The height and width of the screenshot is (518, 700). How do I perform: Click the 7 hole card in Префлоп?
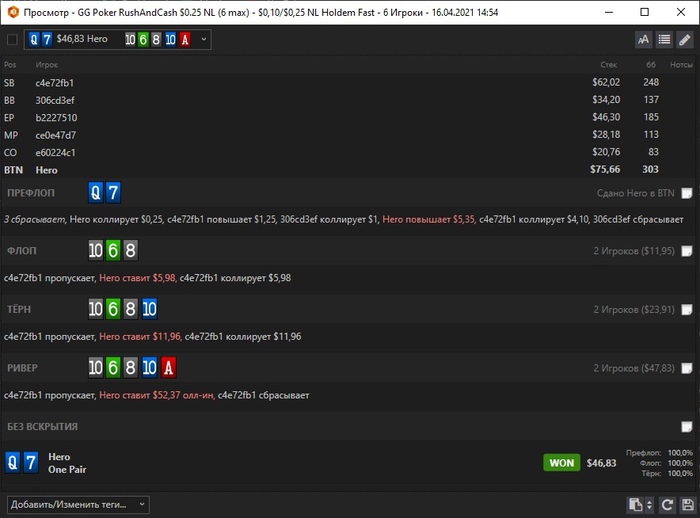pyautogui.click(x=113, y=192)
